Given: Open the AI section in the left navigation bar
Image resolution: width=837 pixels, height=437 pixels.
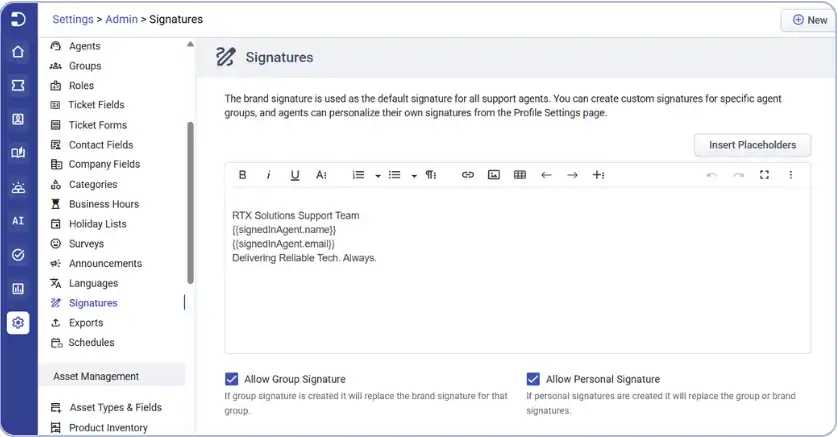Looking at the screenshot, I should coord(18,221).
